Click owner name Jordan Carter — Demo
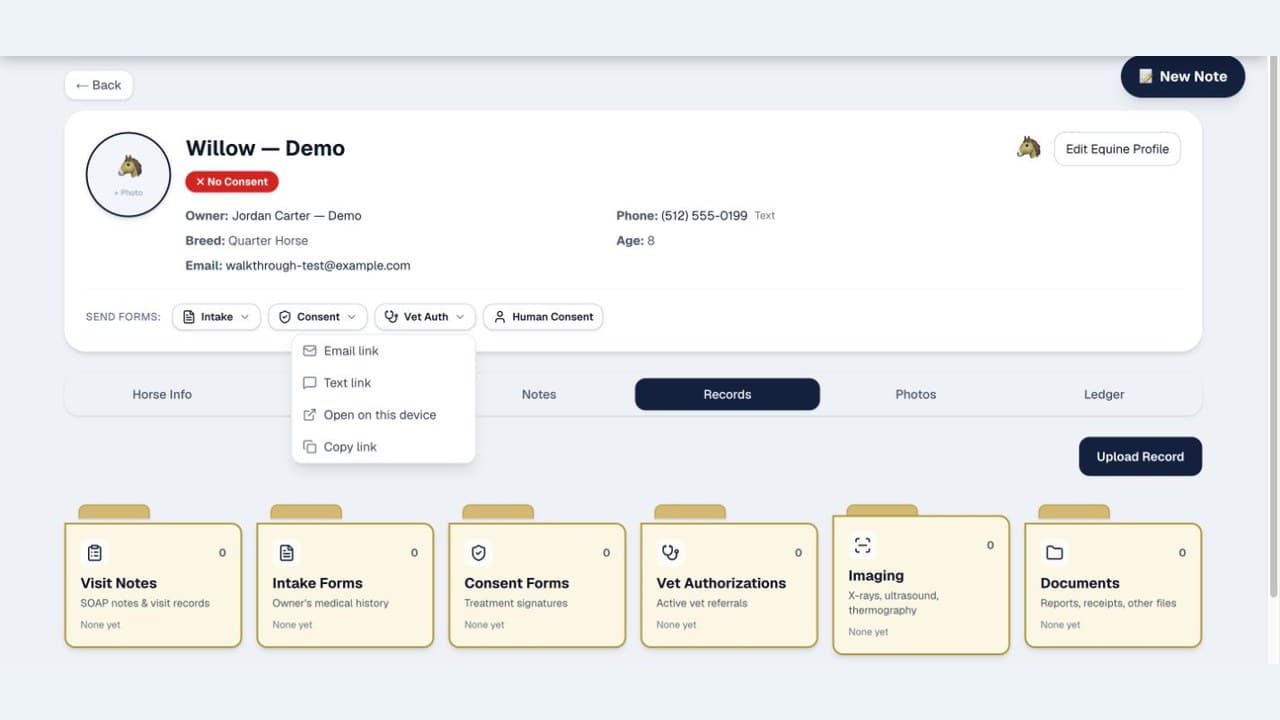The width and height of the screenshot is (1280, 720). pos(297,216)
